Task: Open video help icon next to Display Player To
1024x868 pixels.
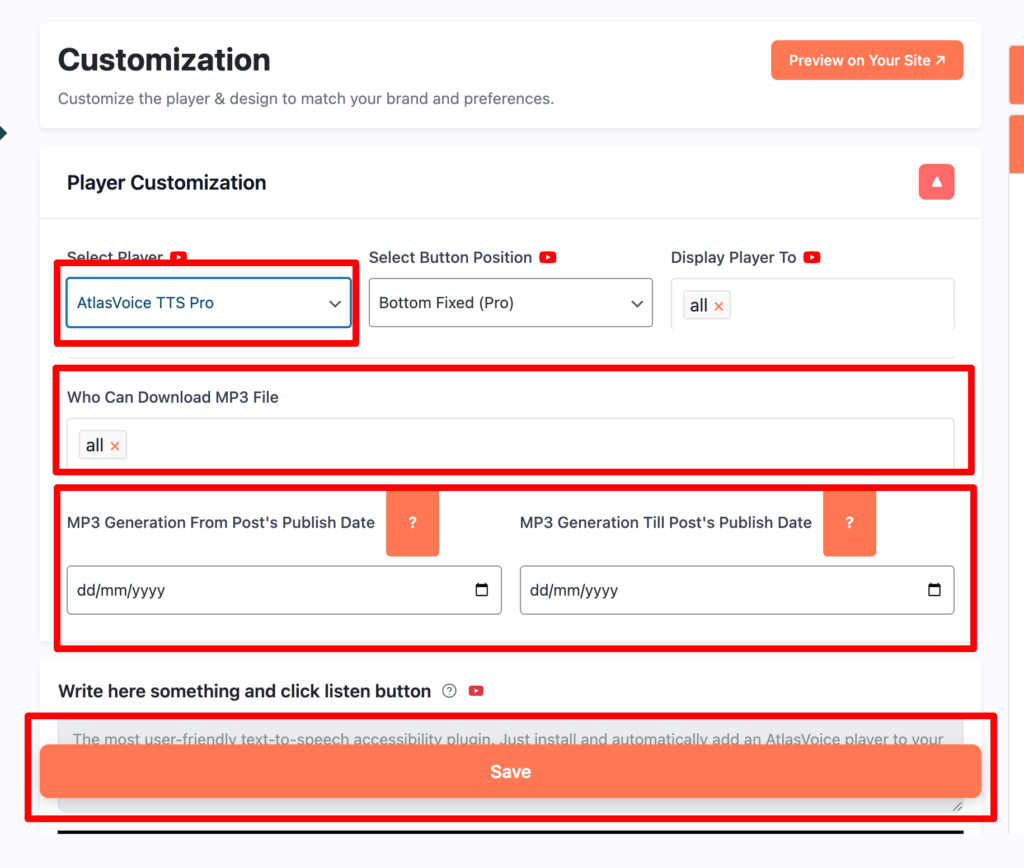Action: point(812,257)
